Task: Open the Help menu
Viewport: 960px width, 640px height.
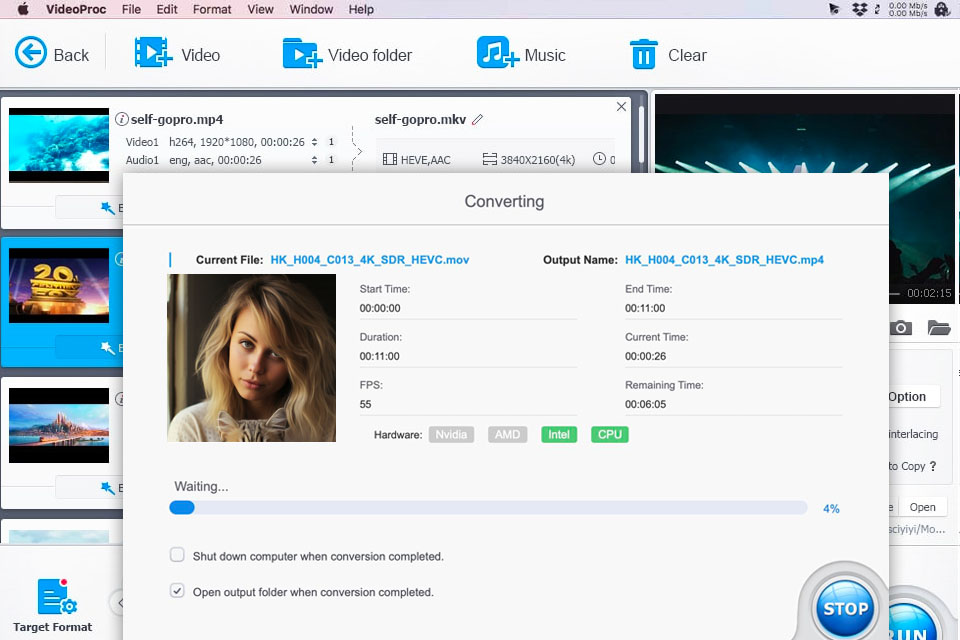Action: click(x=361, y=9)
